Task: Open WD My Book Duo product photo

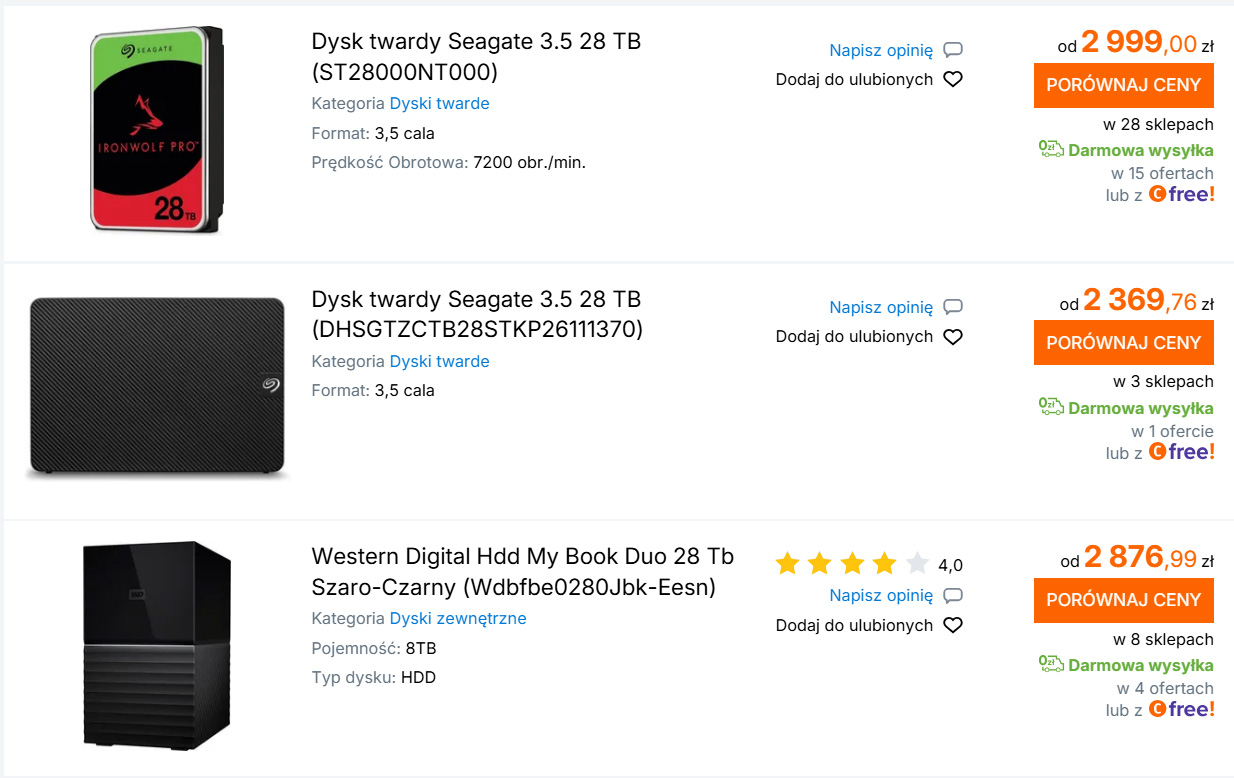Action: coord(157,645)
